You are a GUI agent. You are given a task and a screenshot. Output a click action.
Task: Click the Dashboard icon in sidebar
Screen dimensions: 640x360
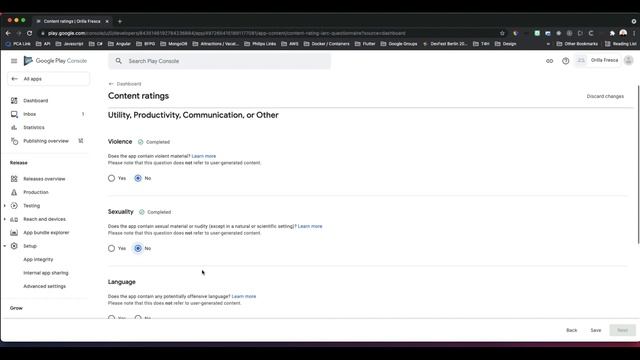click(14, 100)
